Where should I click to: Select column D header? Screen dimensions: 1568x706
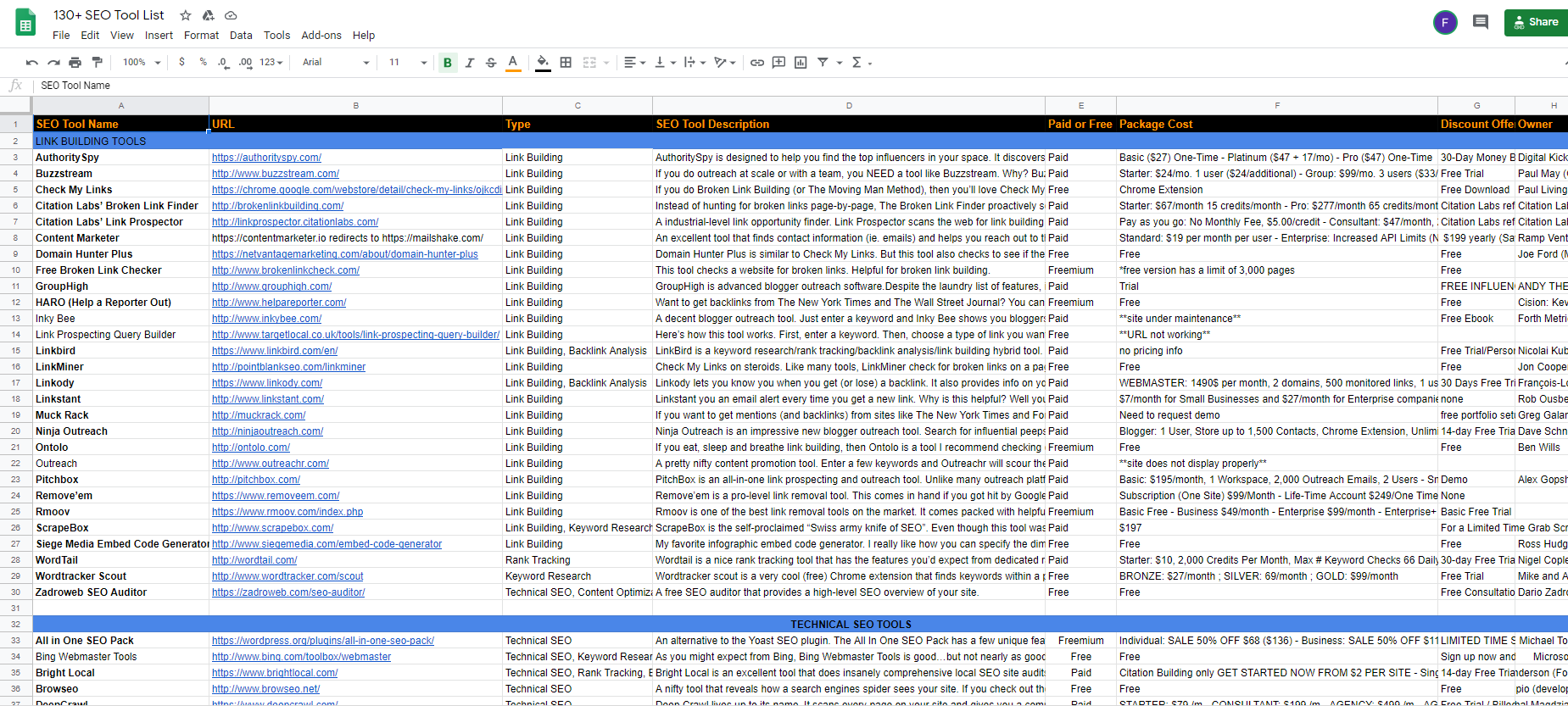point(849,106)
